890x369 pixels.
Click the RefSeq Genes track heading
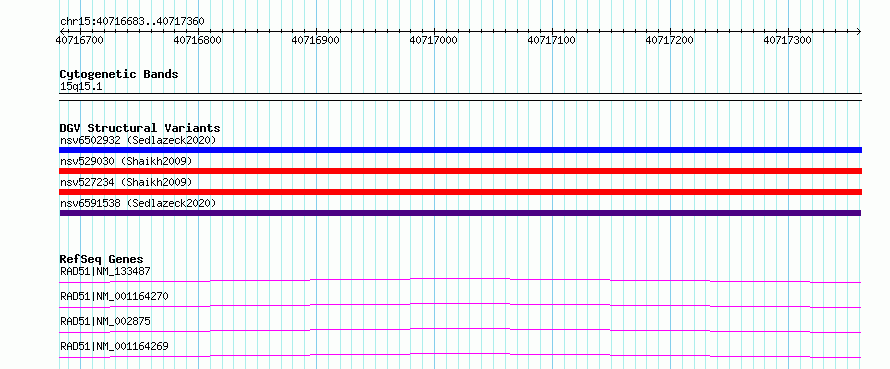pos(101,259)
